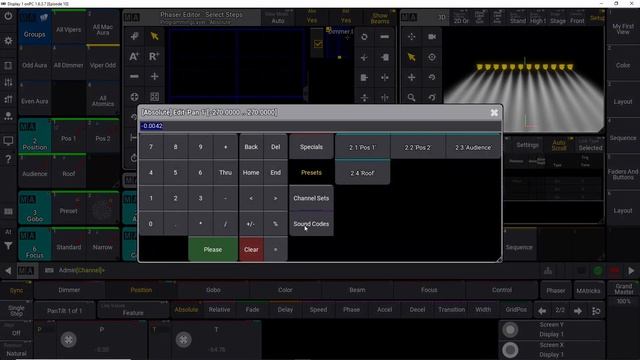This screenshot has width=640, height=360.
Task: Click the Specials button in calculator
Action: point(311,147)
